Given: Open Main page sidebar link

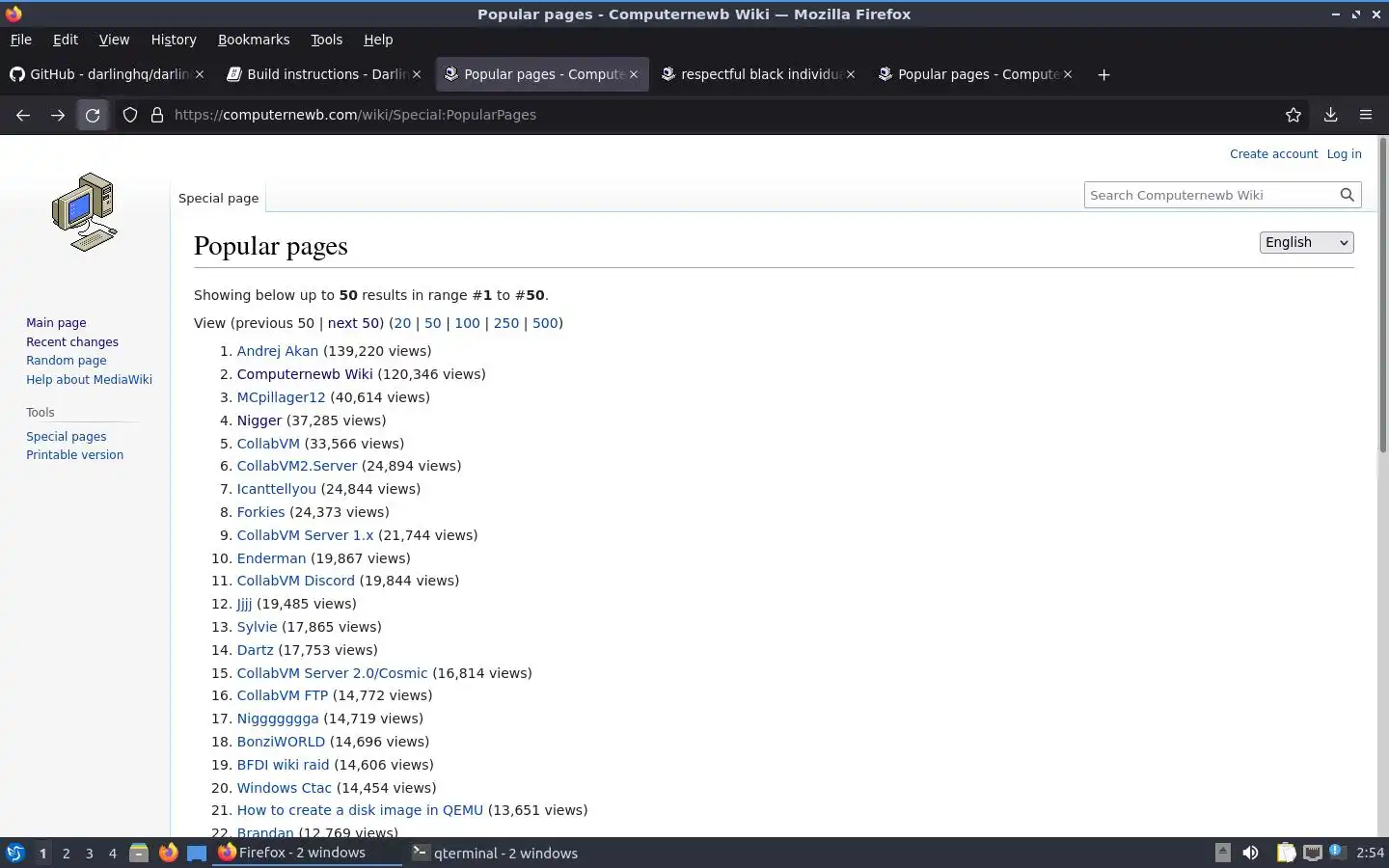Looking at the screenshot, I should tap(56, 323).
